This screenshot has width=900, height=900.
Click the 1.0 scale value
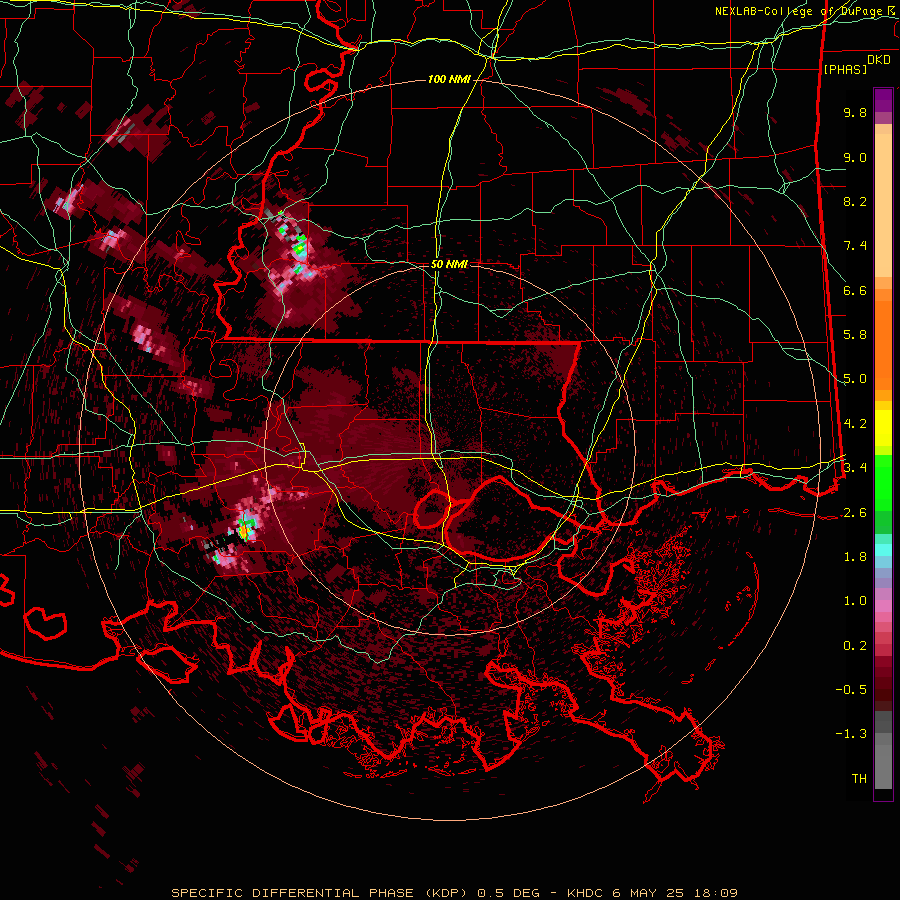click(x=855, y=601)
